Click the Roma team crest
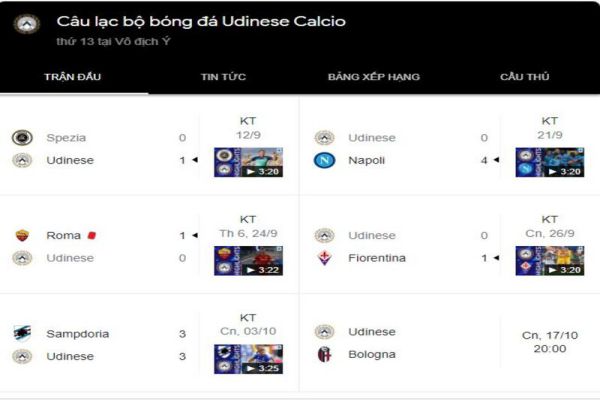600x400 pixels. [x=22, y=236]
